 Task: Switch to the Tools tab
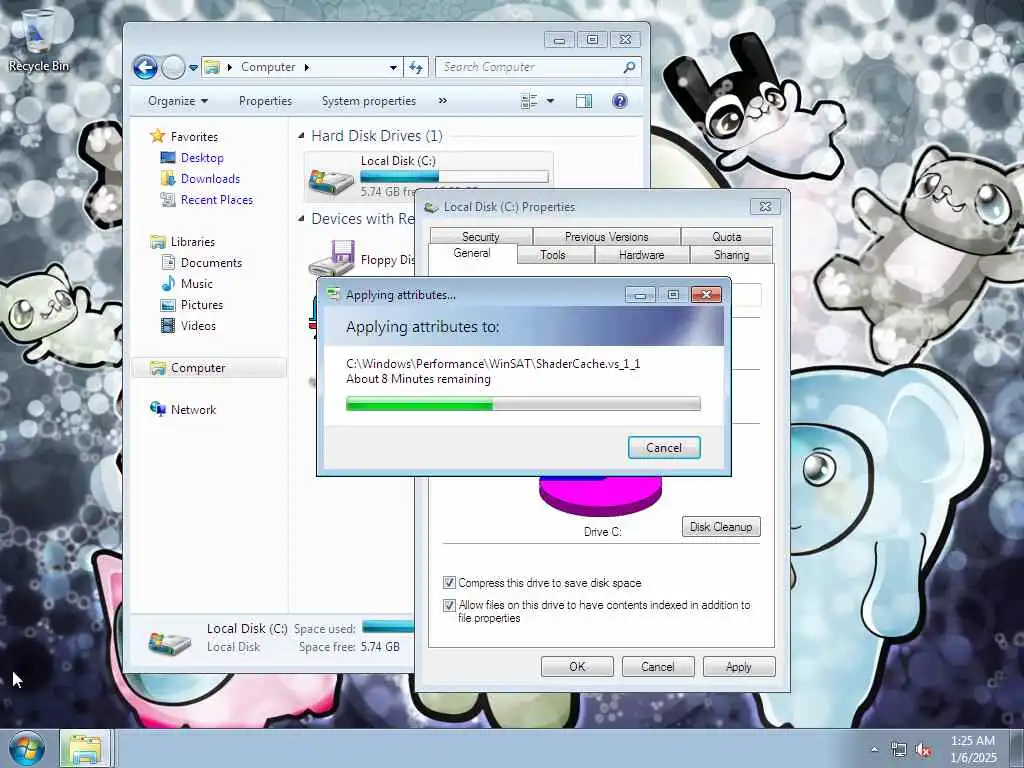coord(552,255)
